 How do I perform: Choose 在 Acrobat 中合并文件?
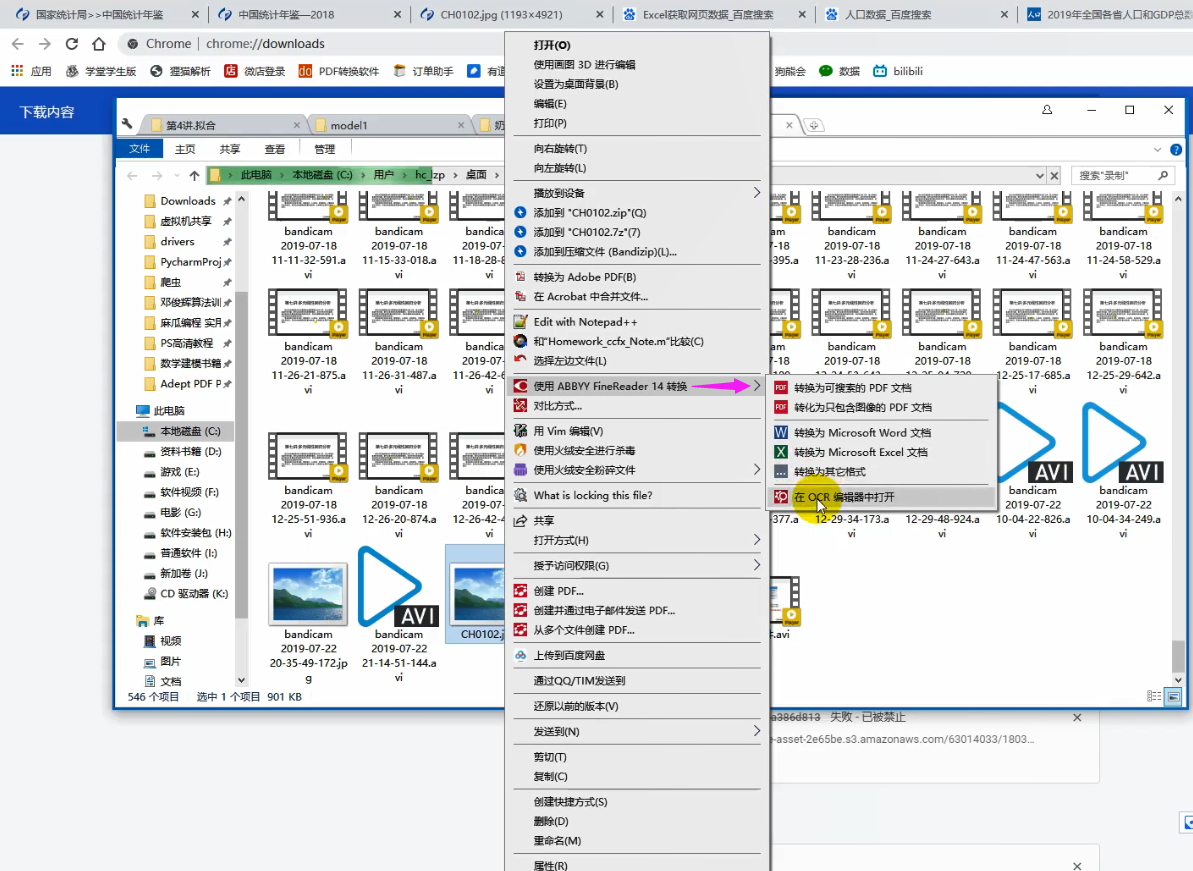click(x=590, y=297)
